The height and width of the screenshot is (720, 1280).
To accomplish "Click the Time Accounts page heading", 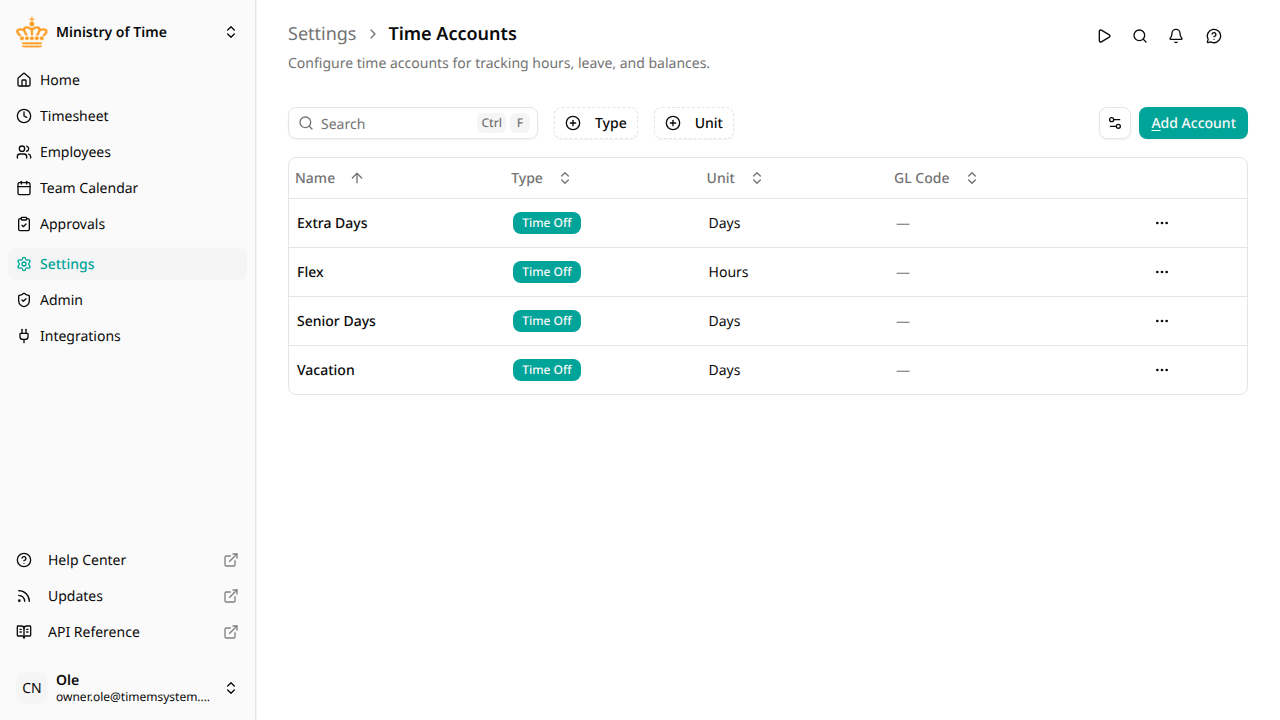I will click(x=452, y=34).
